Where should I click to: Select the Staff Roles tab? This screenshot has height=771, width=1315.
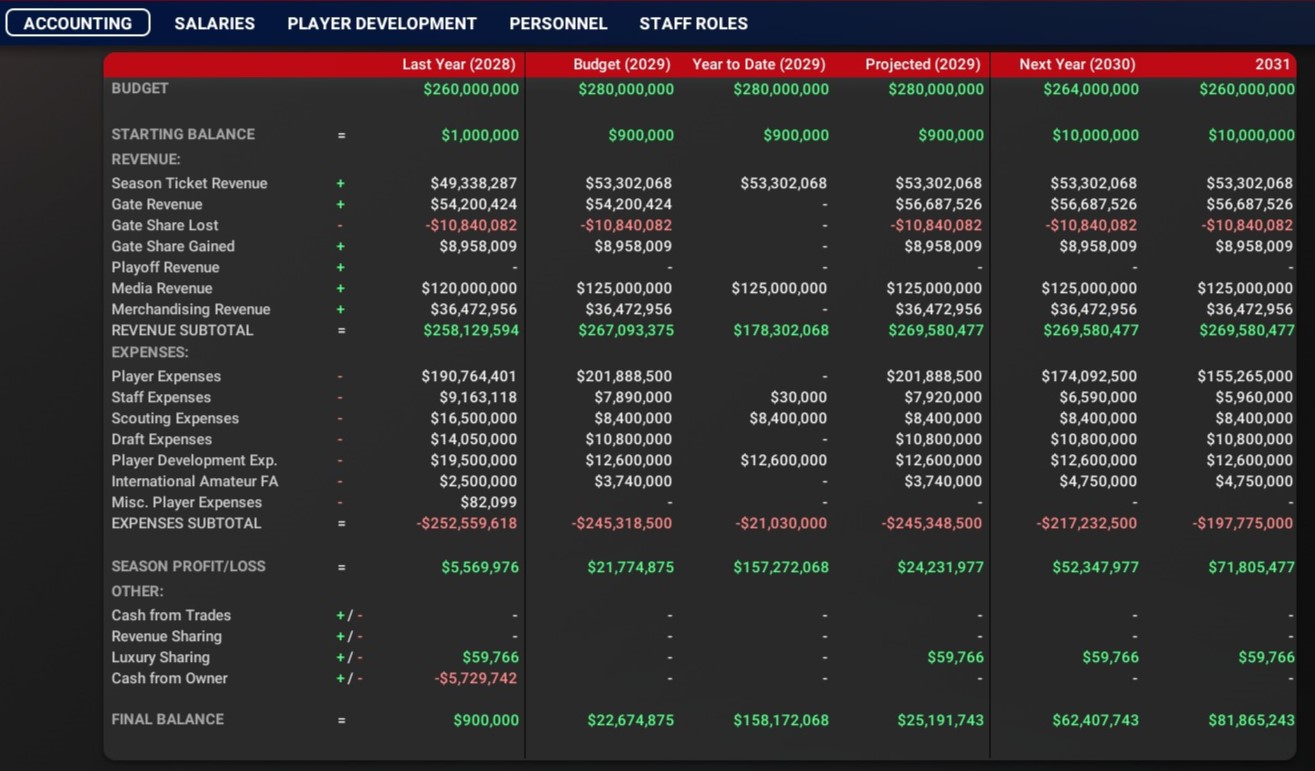point(693,23)
